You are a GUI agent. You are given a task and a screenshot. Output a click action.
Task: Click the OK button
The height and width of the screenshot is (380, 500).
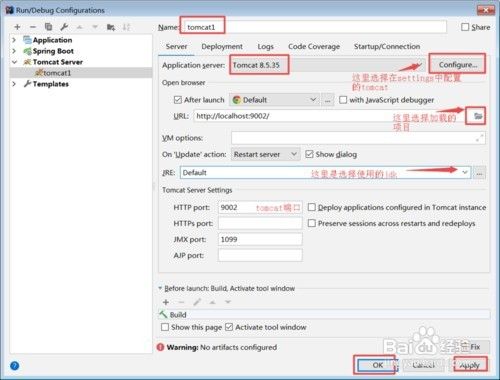(377, 365)
